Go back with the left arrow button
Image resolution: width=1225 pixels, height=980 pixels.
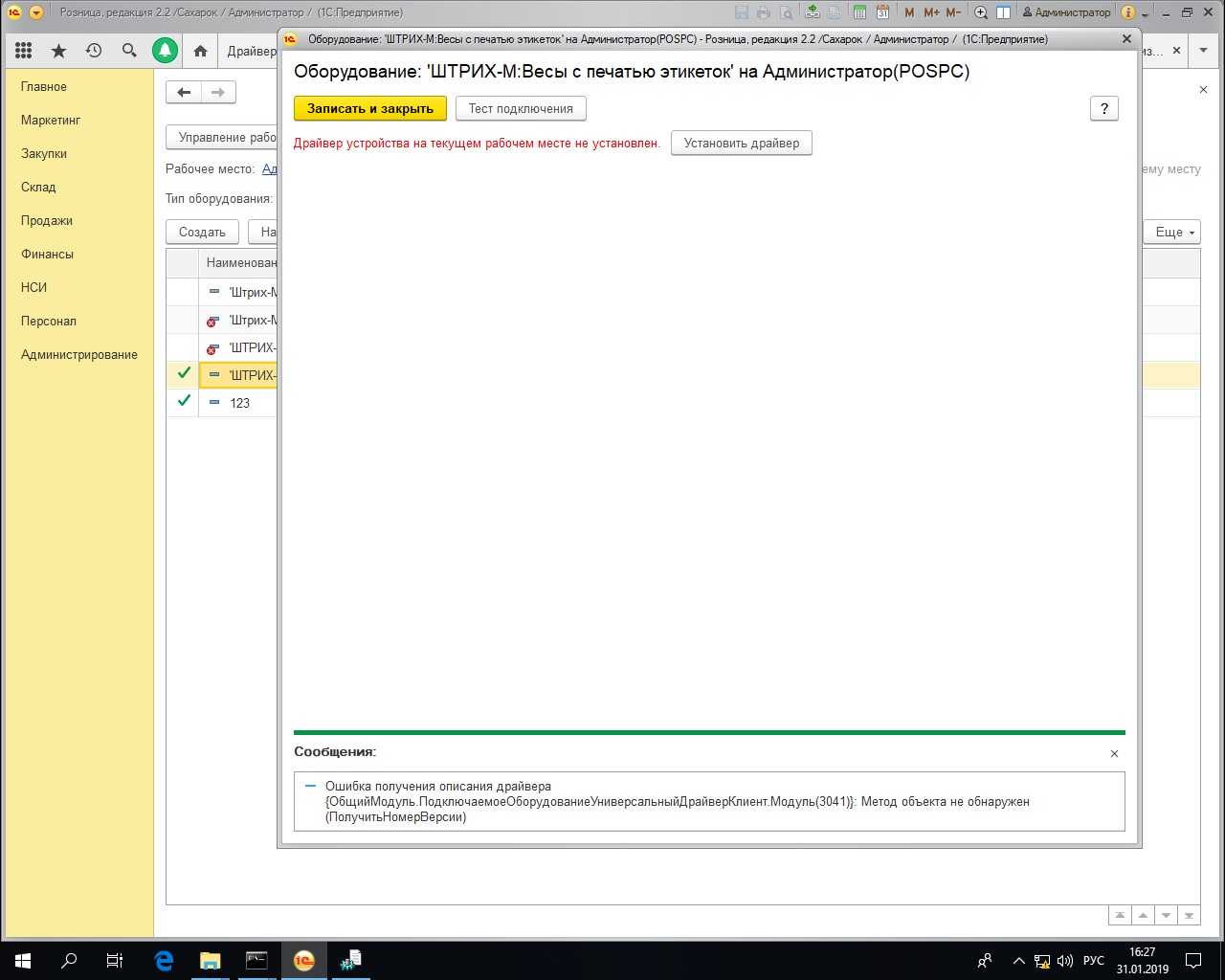[x=184, y=92]
